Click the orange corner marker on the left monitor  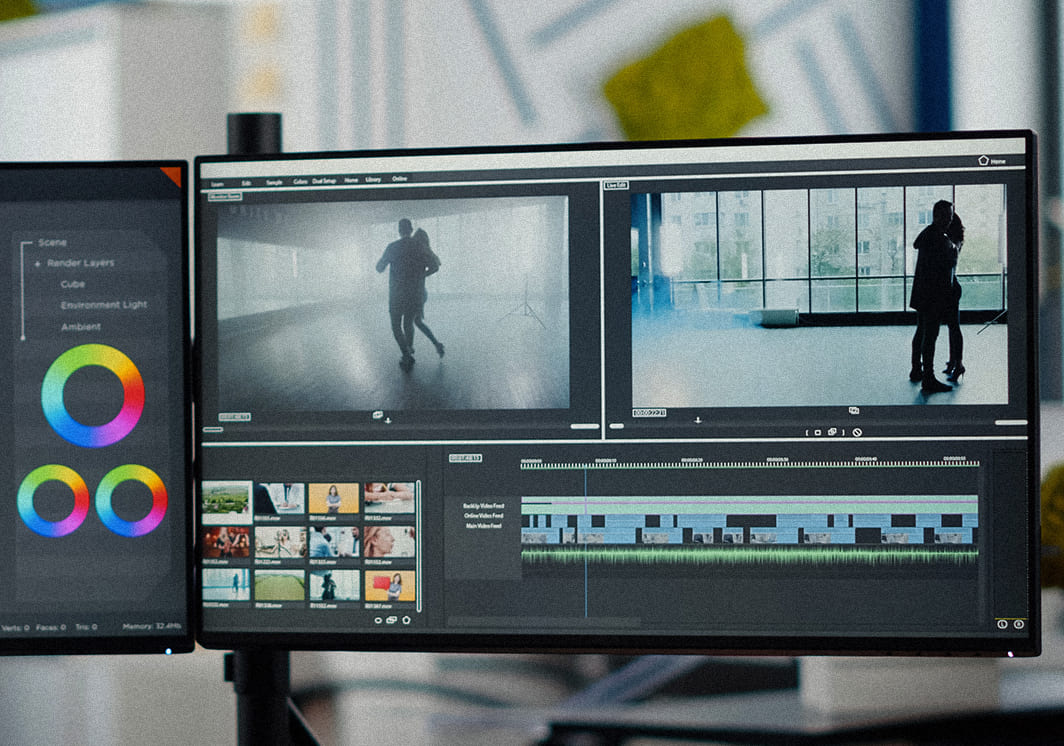tap(171, 176)
